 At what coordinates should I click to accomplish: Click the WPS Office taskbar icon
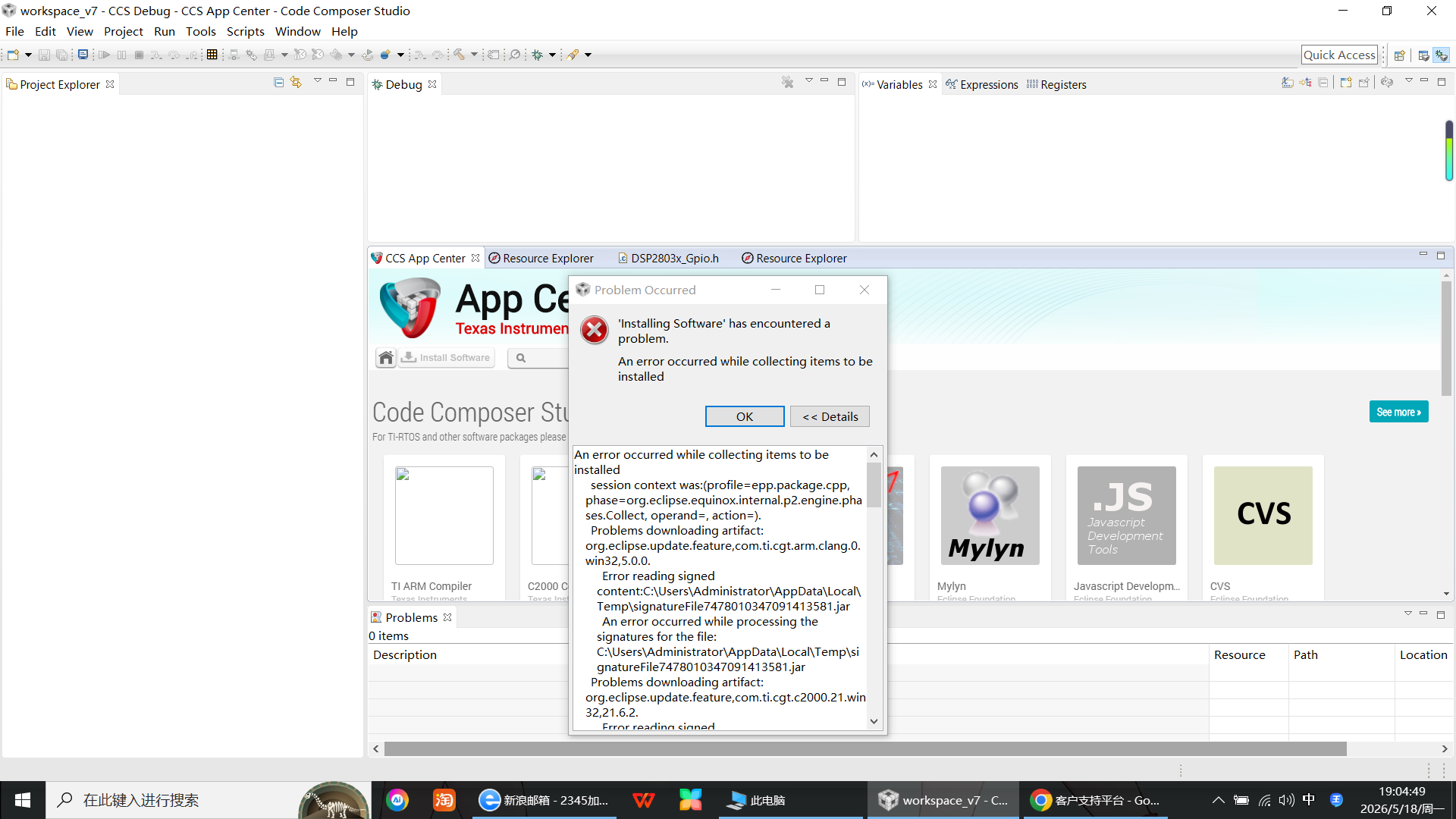(x=643, y=800)
